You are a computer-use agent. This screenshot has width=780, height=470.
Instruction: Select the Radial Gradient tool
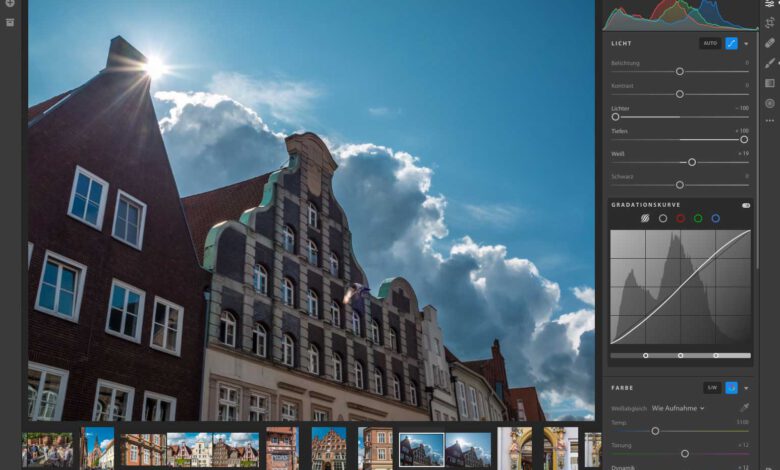pyautogui.click(x=770, y=103)
